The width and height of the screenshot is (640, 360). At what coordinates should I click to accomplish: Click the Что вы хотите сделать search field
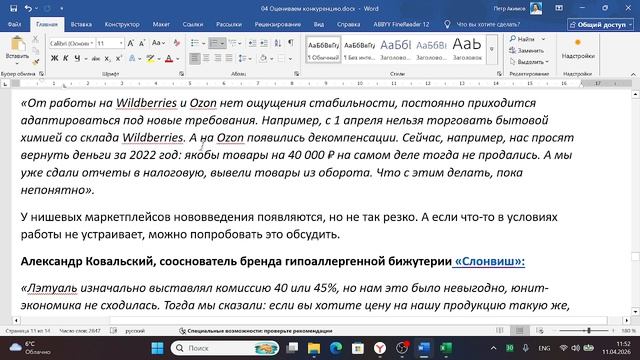point(488,24)
